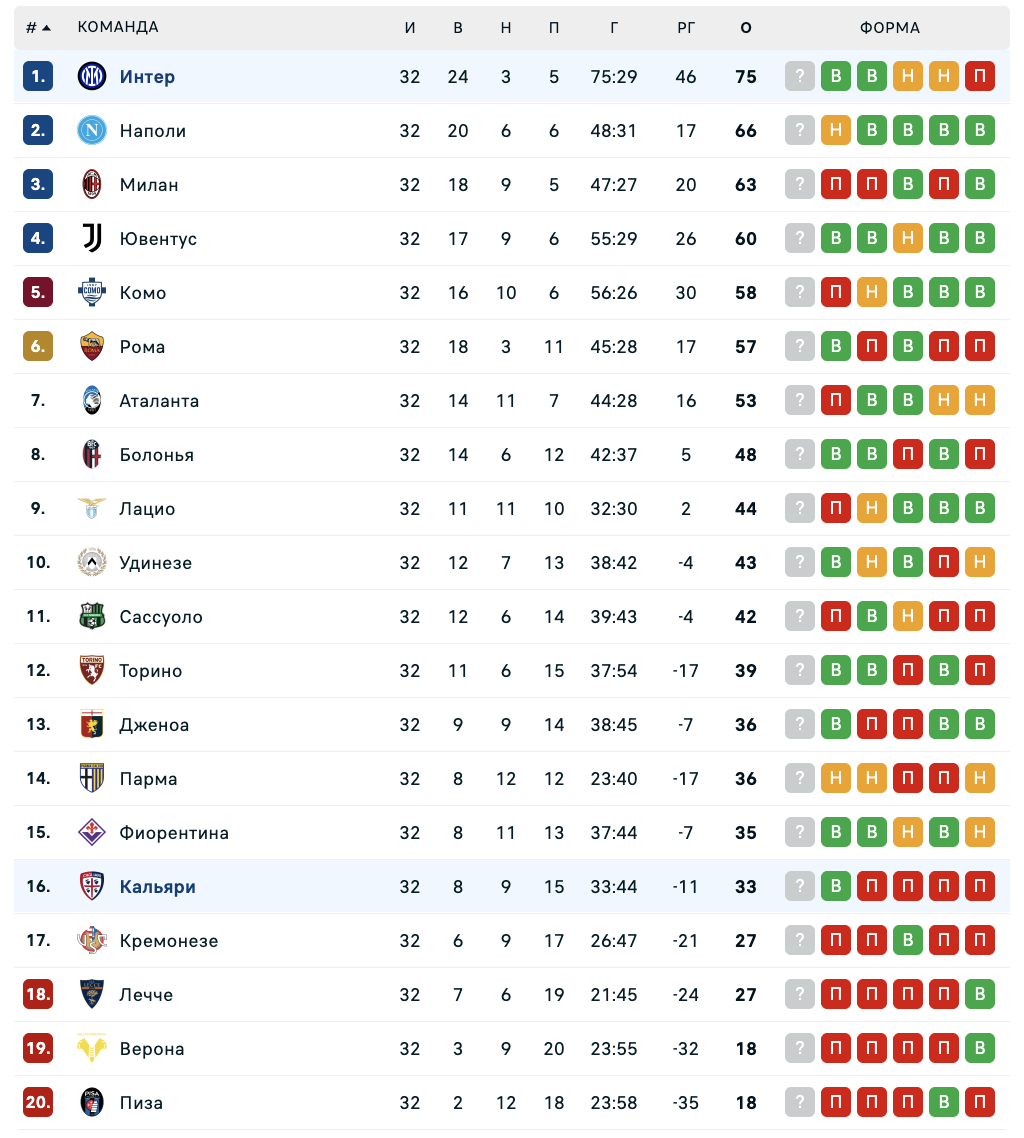Screen dimensions: 1024x1138
Task: Open the Кальяри team page link
Action: (x=158, y=887)
